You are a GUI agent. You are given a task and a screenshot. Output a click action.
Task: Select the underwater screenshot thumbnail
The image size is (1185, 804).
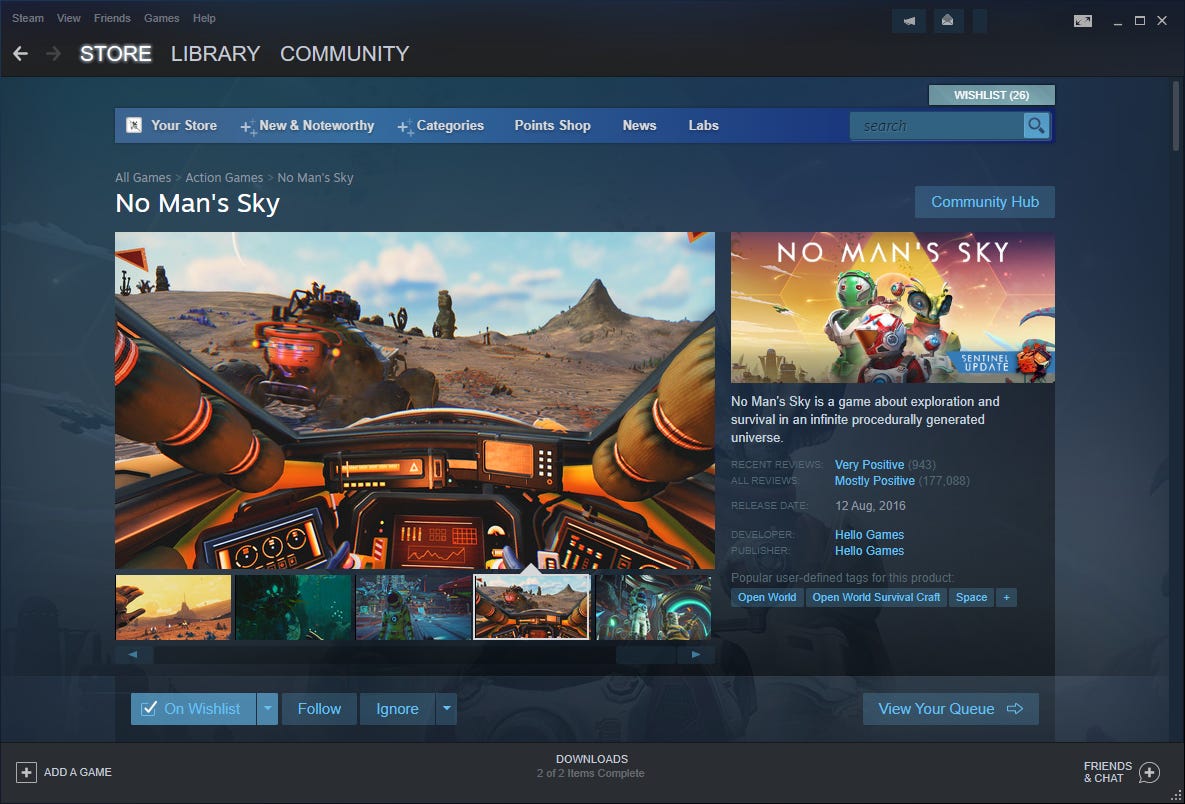point(293,607)
